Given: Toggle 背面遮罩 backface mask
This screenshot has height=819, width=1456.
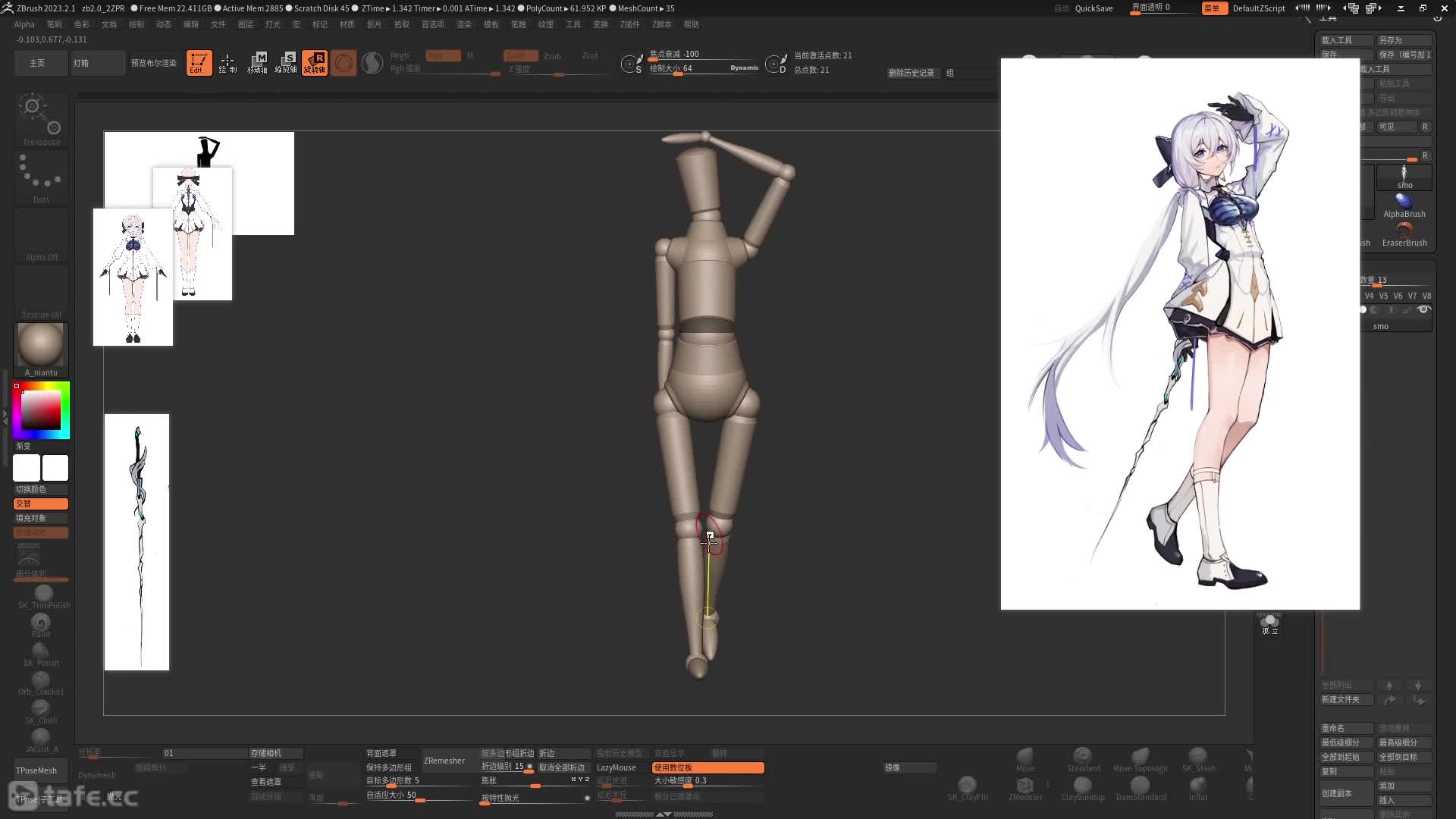Looking at the screenshot, I should 381,753.
